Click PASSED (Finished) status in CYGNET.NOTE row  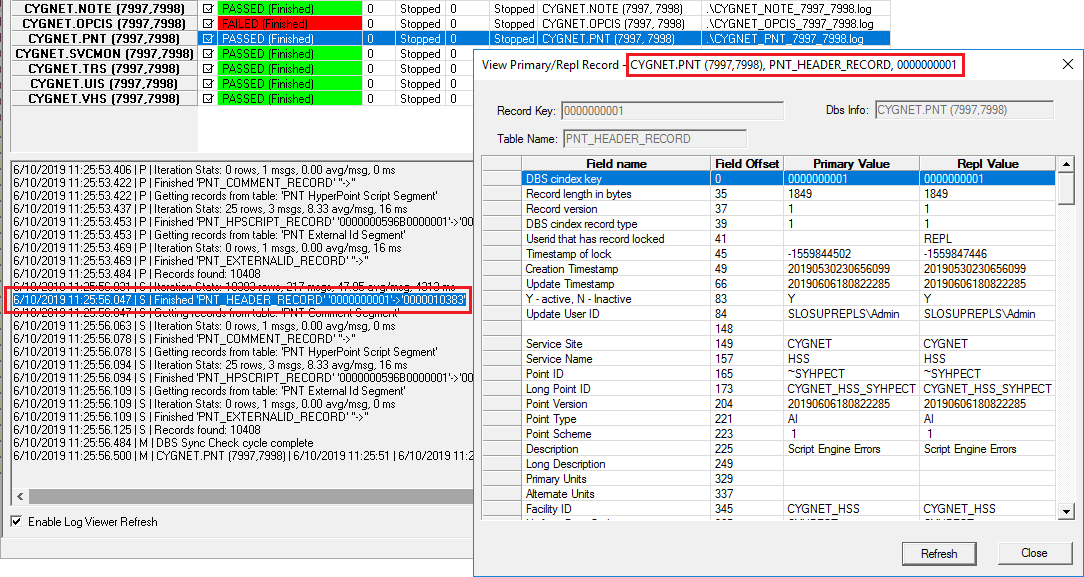coord(290,9)
